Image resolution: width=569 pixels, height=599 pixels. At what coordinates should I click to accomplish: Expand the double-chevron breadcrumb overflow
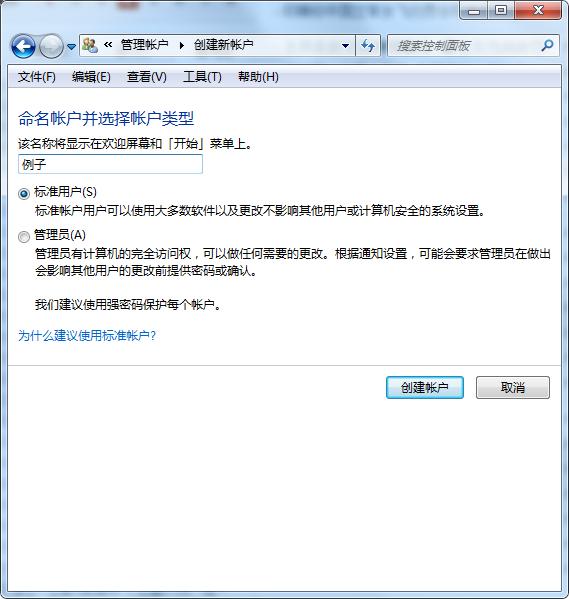(108, 45)
